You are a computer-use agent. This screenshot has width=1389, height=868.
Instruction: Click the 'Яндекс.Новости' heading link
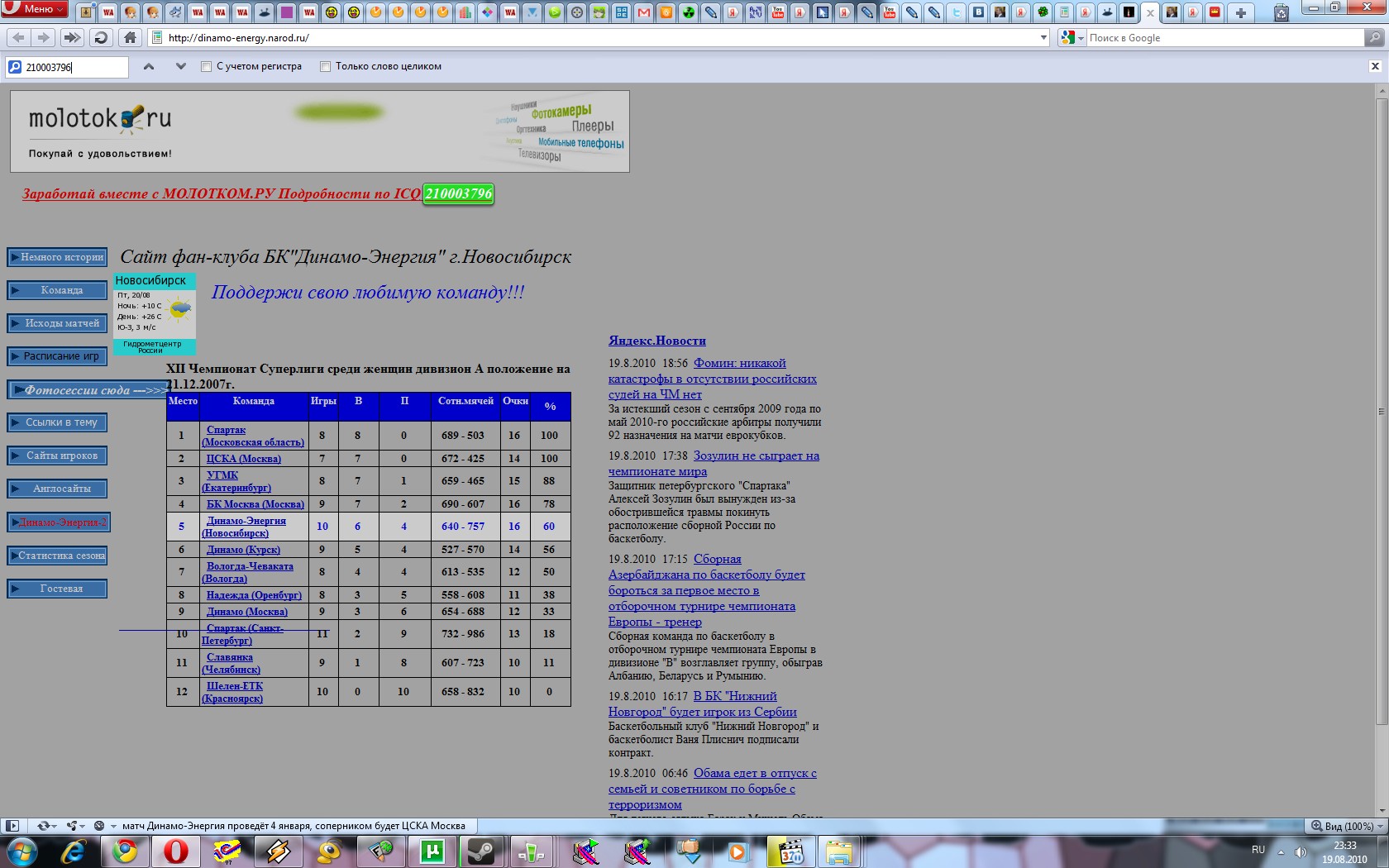click(657, 341)
